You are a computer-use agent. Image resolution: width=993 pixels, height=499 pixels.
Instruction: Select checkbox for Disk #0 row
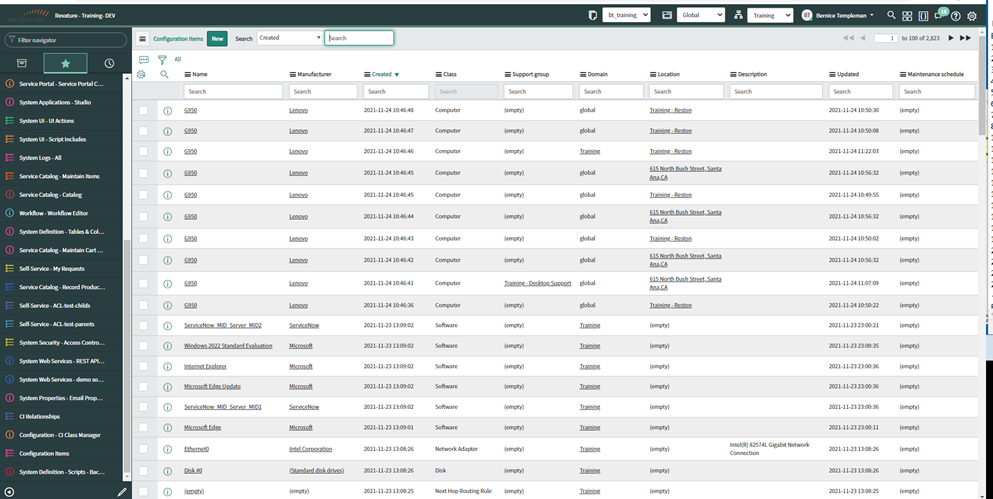coord(143,471)
